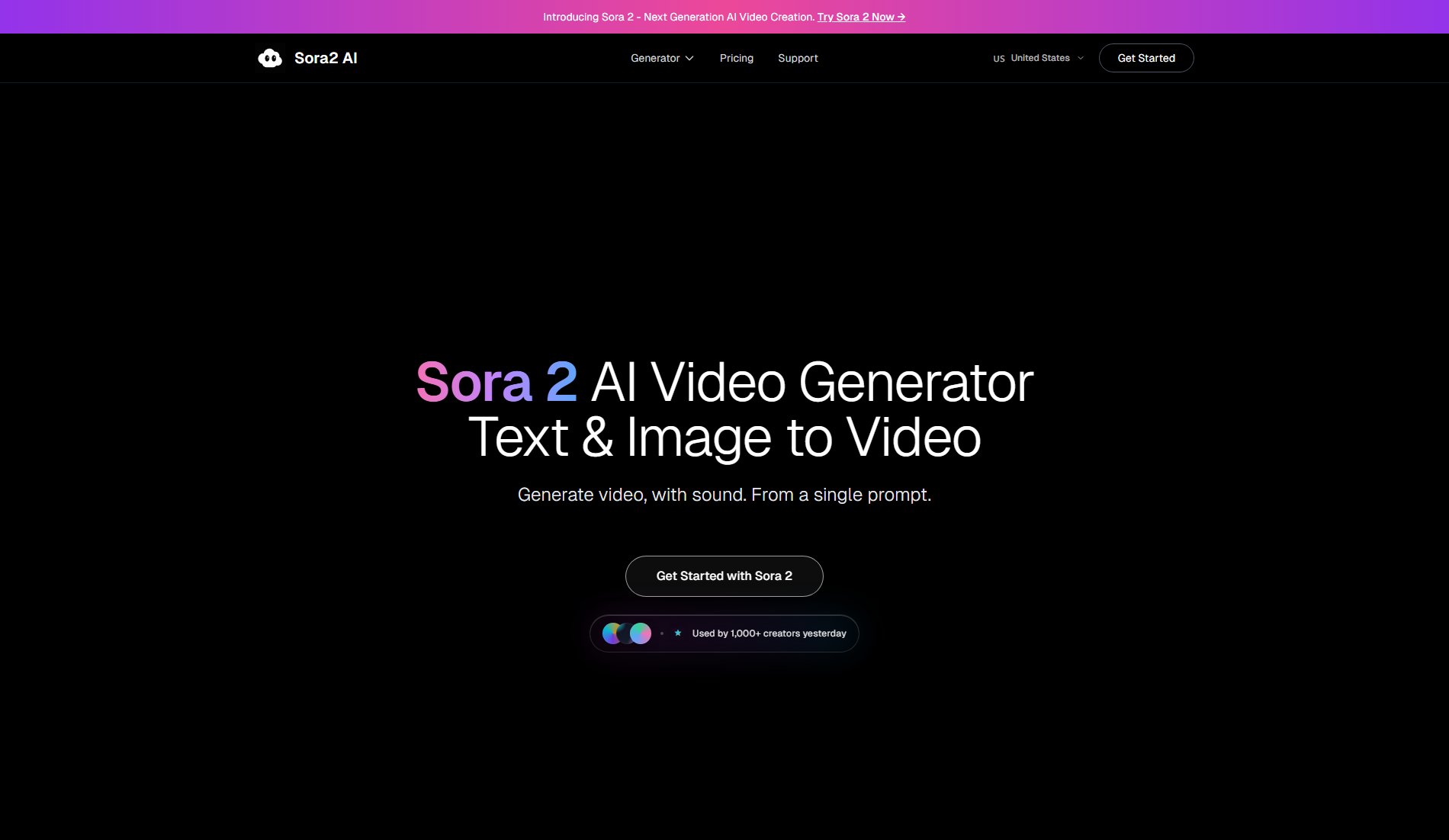Click the chevron next to Generator

[690, 58]
